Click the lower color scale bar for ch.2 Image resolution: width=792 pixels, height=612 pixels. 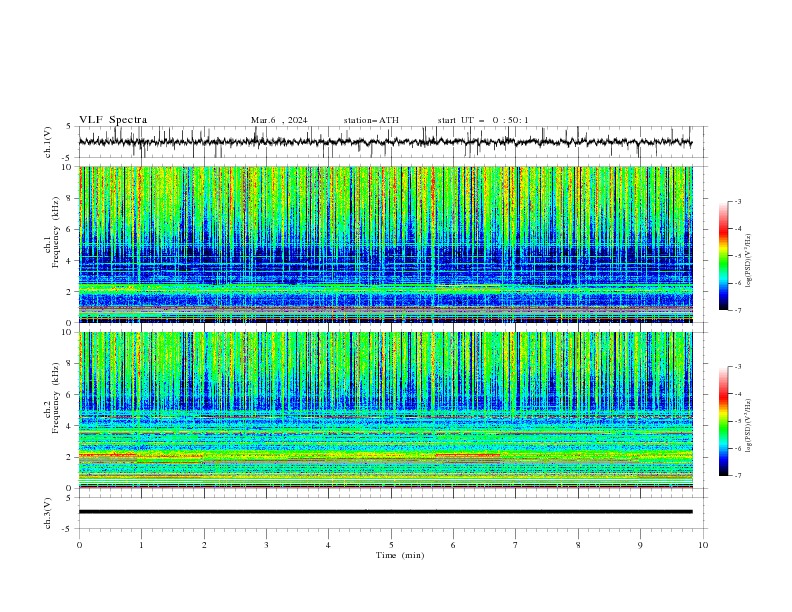(723, 421)
